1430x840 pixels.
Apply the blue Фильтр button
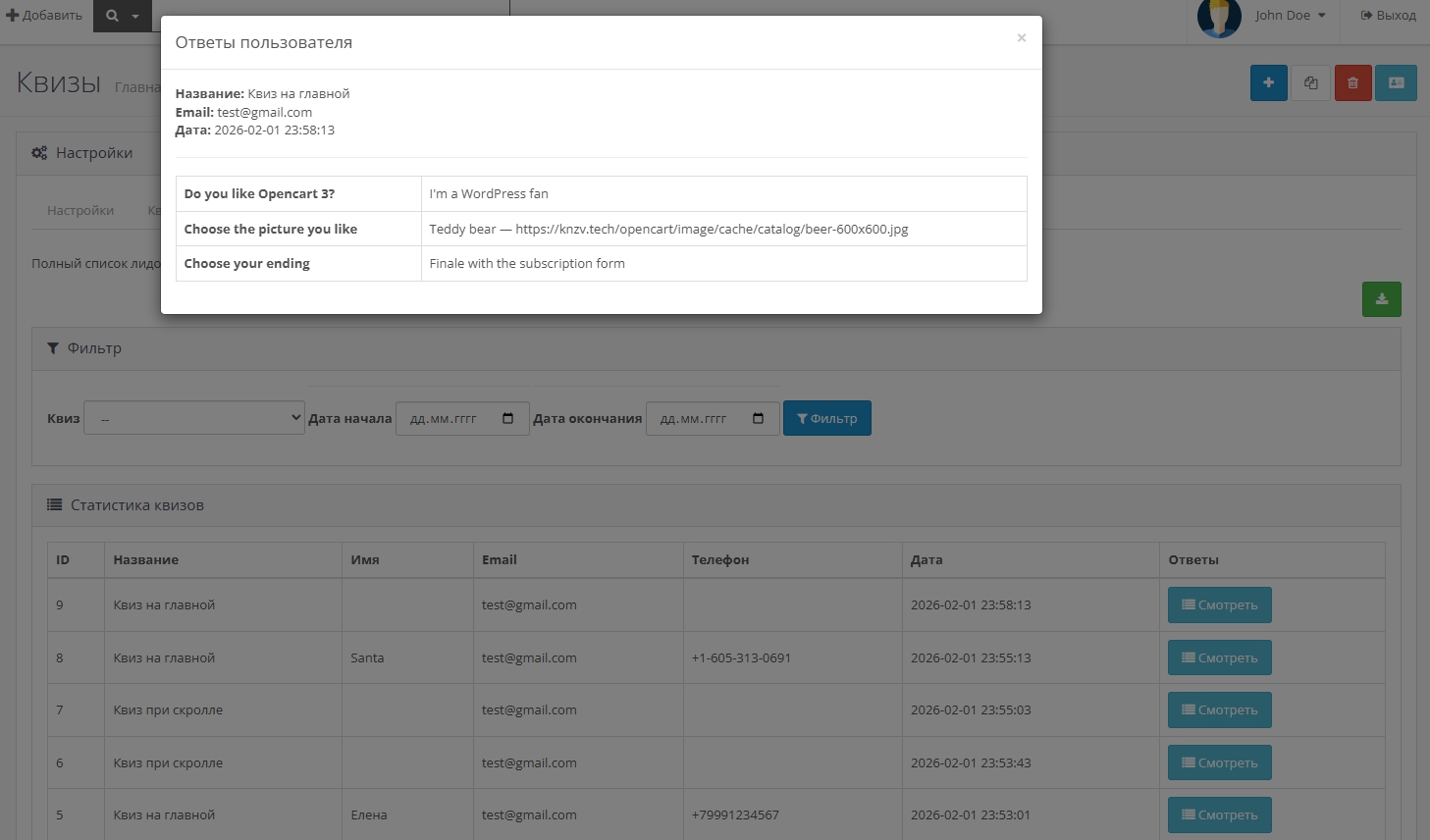click(826, 418)
